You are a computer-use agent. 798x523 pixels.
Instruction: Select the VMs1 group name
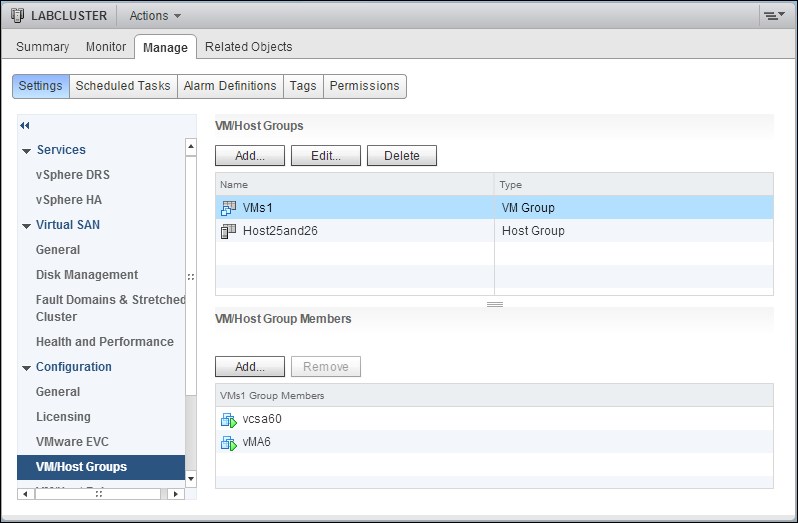[x=258, y=208]
